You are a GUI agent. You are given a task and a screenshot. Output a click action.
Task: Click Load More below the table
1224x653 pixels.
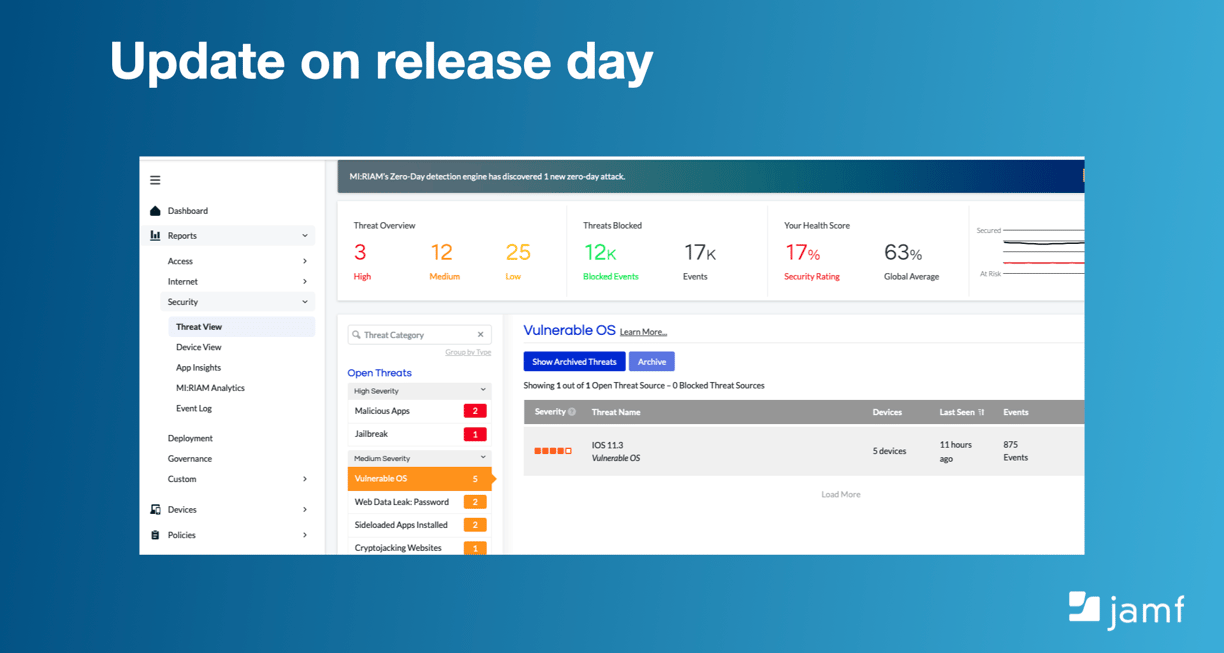(x=841, y=494)
